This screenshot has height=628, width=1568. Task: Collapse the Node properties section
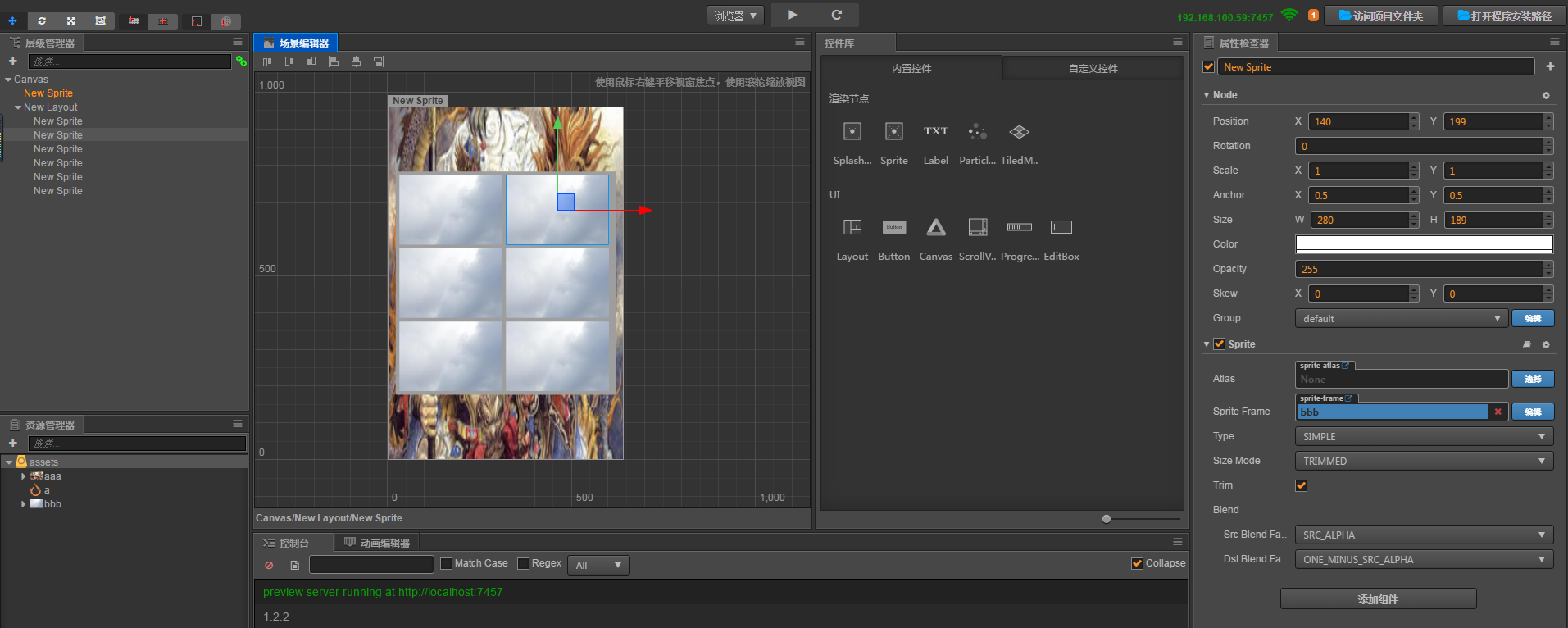click(1207, 95)
